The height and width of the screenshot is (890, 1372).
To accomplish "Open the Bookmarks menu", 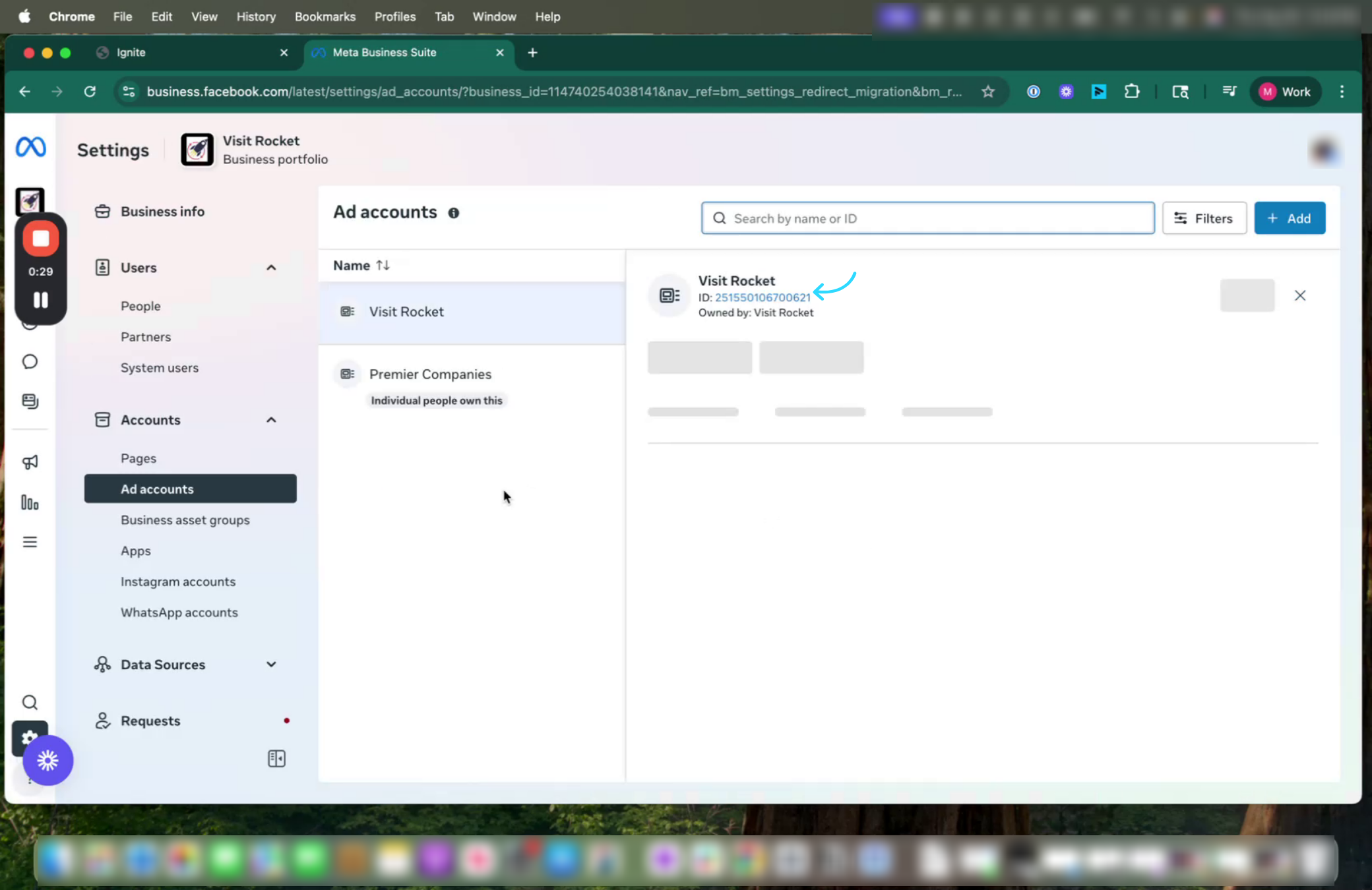I will (325, 16).
